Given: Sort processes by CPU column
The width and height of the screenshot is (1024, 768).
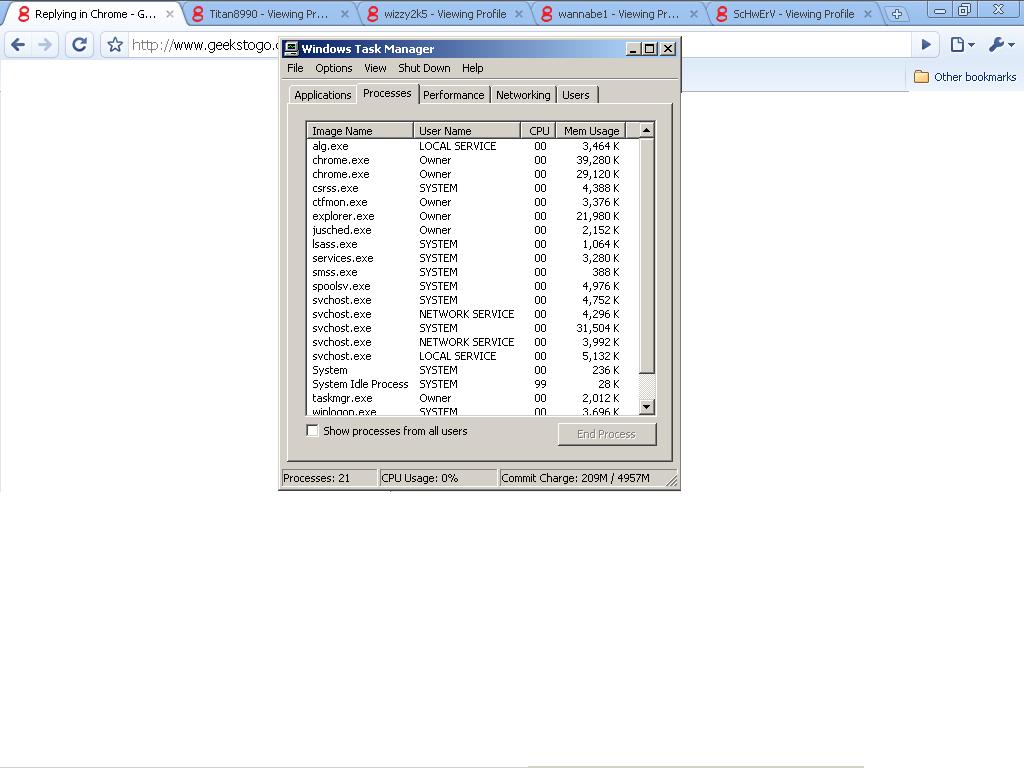Looking at the screenshot, I should pyautogui.click(x=538, y=131).
